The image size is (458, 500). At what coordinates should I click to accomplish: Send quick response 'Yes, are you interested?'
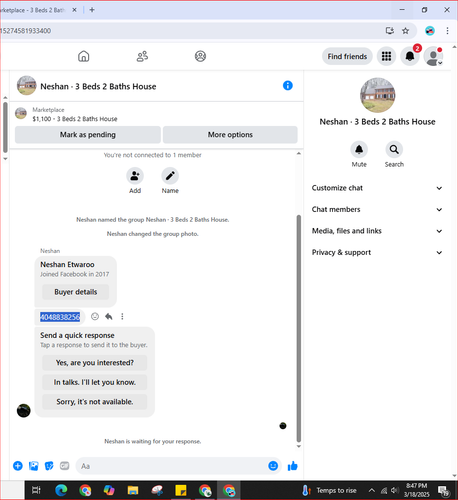(95, 363)
